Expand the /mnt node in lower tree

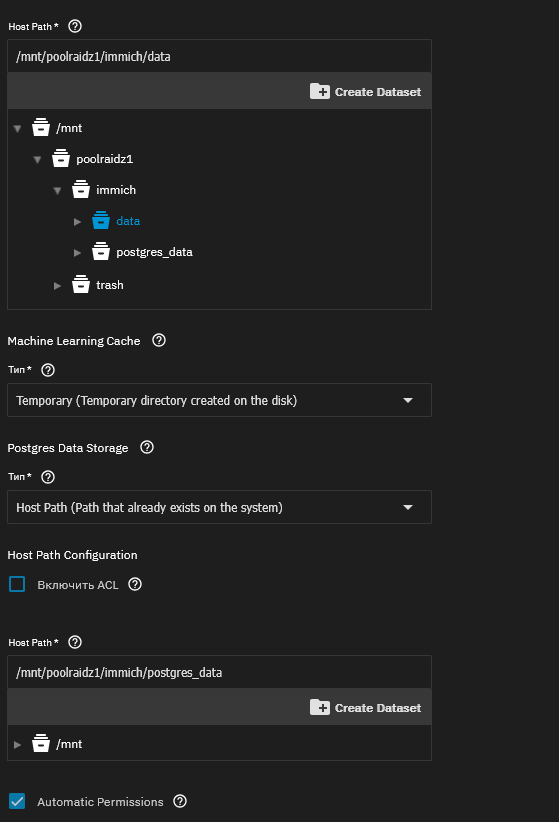click(17, 744)
